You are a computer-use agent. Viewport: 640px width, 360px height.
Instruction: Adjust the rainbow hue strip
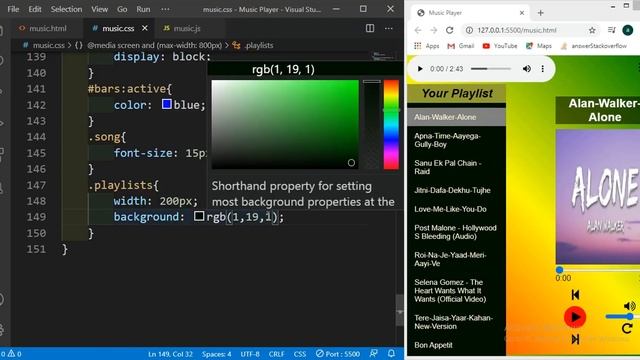(391, 124)
